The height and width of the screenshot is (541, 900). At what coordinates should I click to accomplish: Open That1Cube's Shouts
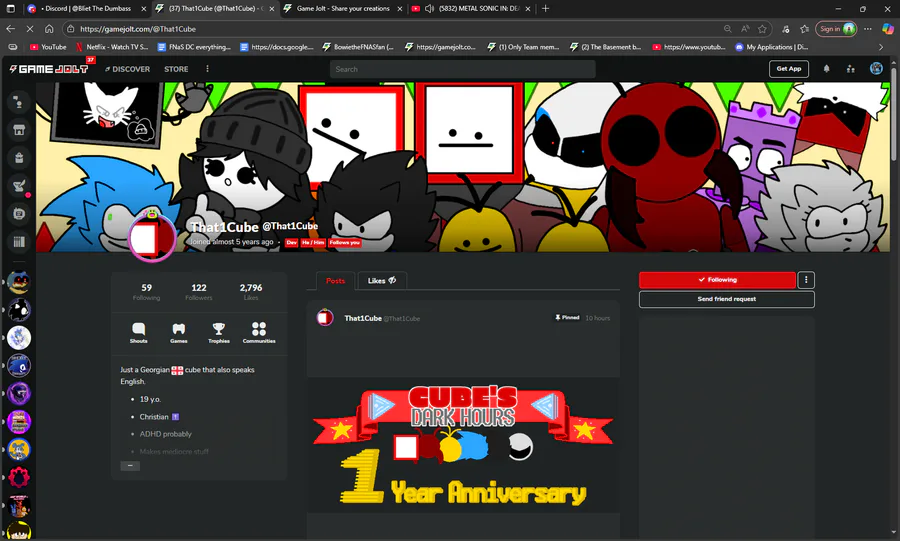pos(138,333)
